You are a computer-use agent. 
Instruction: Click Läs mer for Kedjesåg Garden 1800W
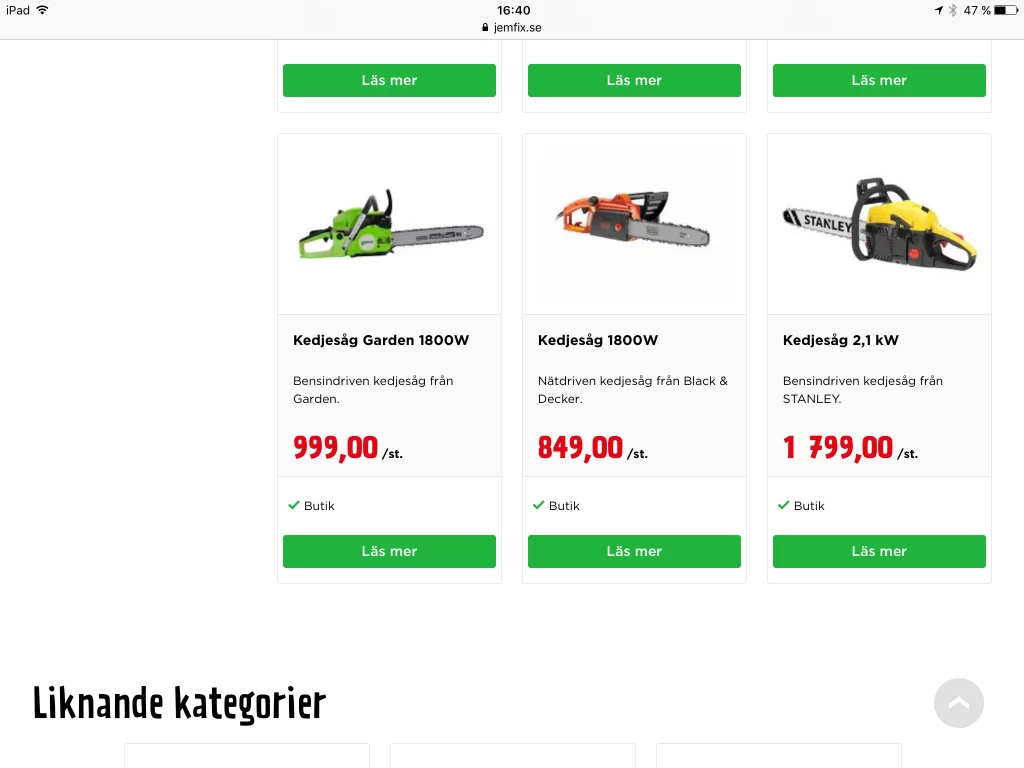pos(389,551)
